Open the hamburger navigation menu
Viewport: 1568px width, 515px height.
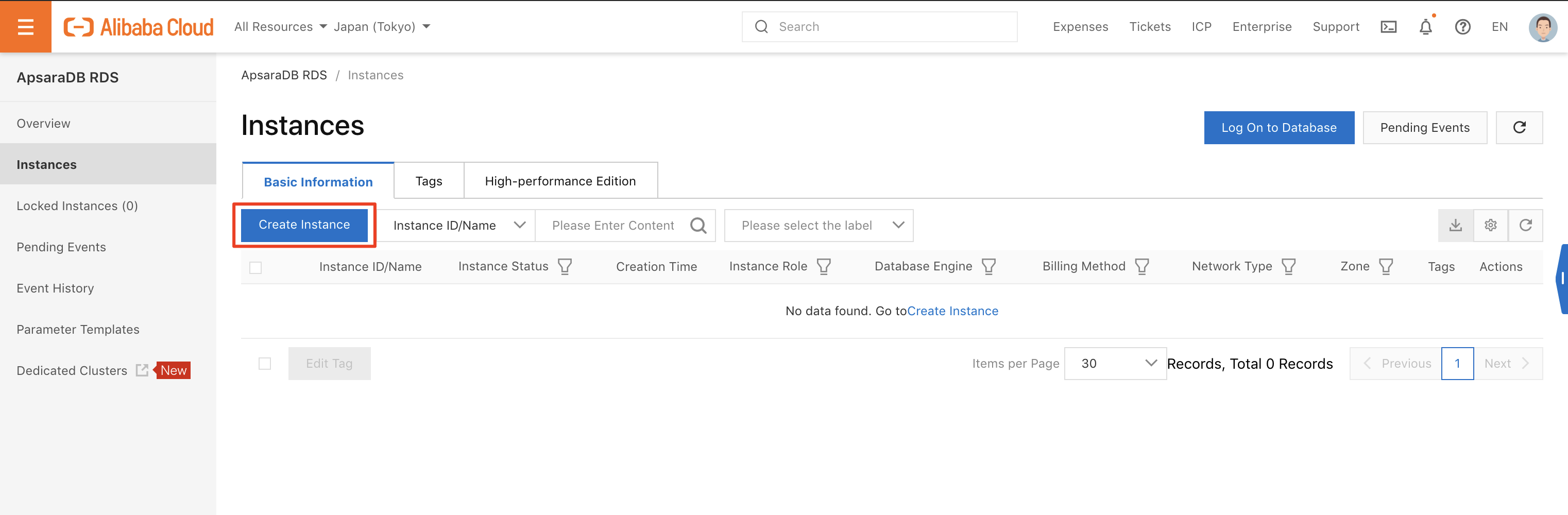[26, 26]
